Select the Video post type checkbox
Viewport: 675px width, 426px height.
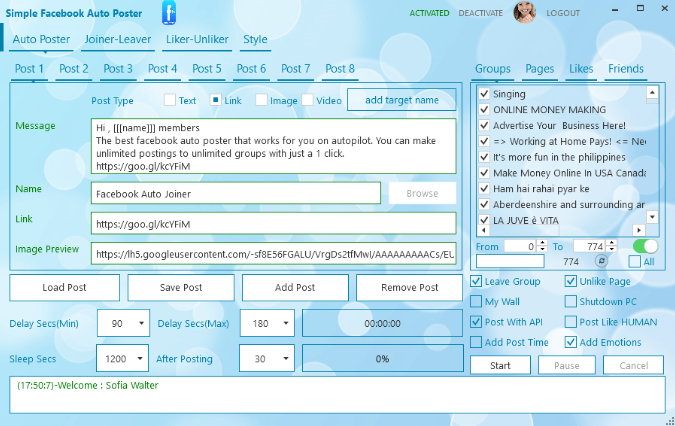307,100
